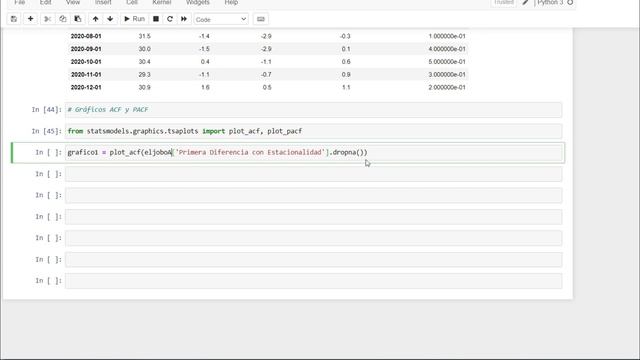The image size is (640, 360).
Task: Click the 'Primera Diferencia con Estacionalidad' string
Action: 250,152
